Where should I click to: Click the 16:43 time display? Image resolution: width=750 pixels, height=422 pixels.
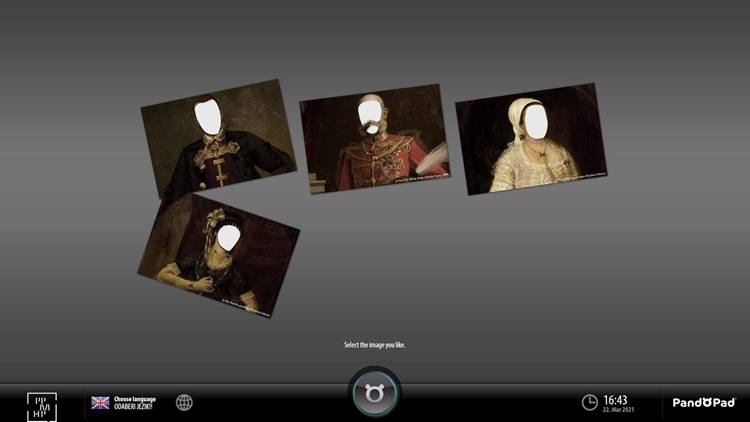(x=615, y=400)
